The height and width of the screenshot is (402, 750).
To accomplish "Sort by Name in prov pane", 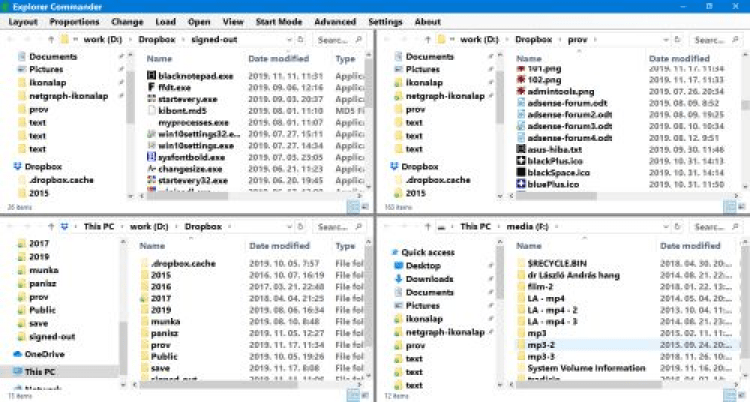I will point(529,58).
